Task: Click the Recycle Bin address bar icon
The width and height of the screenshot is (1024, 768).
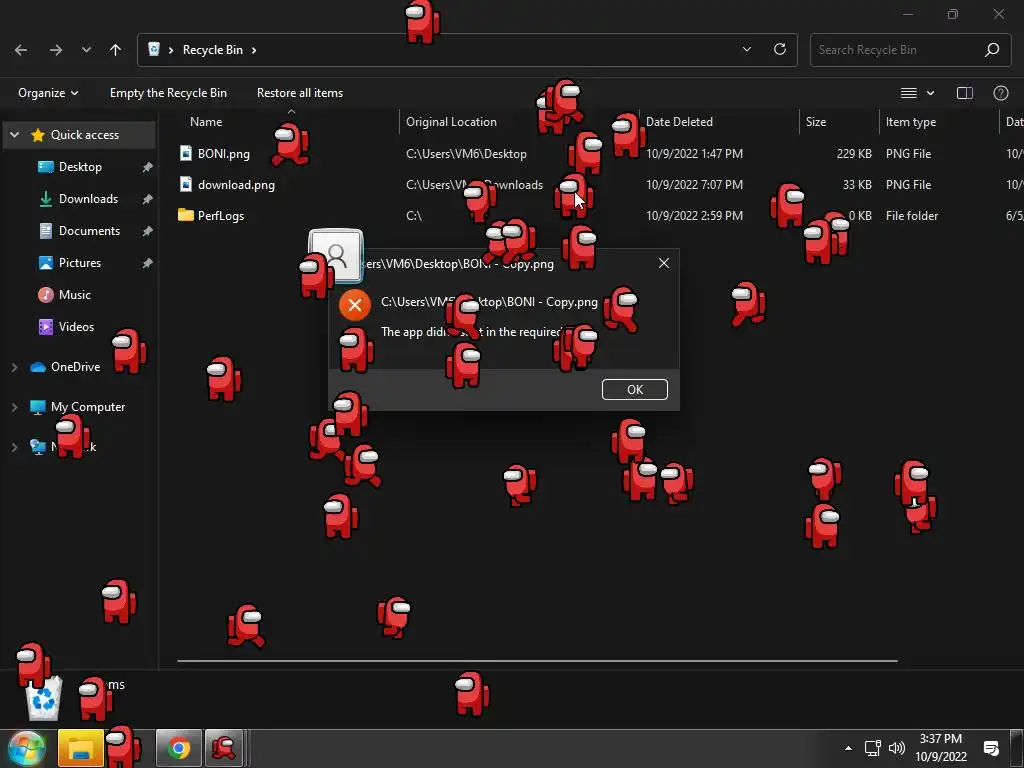Action: click(x=154, y=50)
